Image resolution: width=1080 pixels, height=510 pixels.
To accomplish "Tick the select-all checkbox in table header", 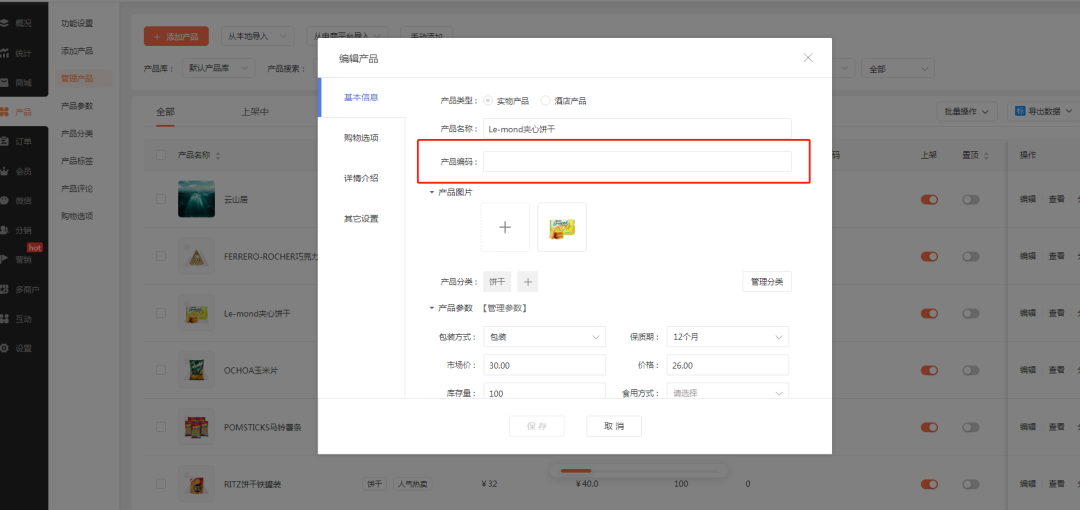I will 160,155.
